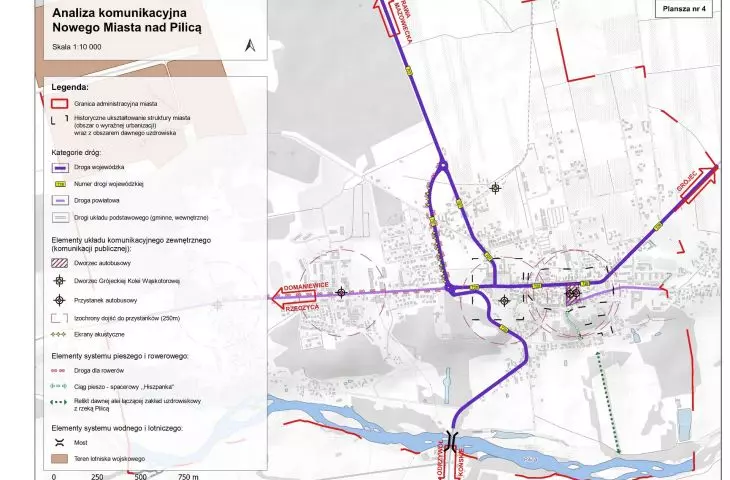730x480 pixels.
Task: Click the brown military airfield legend swatch
Action: 59,459
